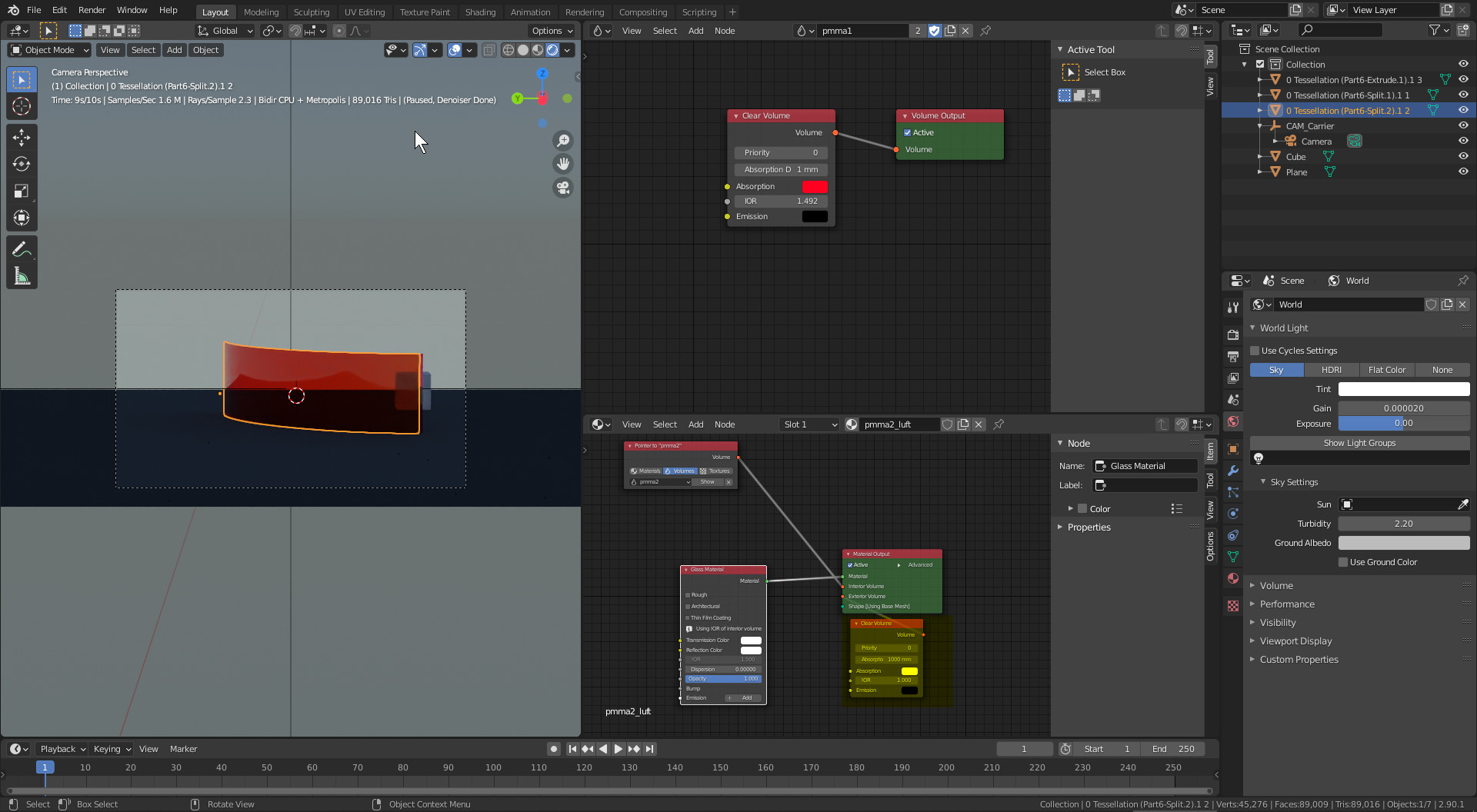
Task: Toggle camera view icon in viewport
Action: [563, 188]
